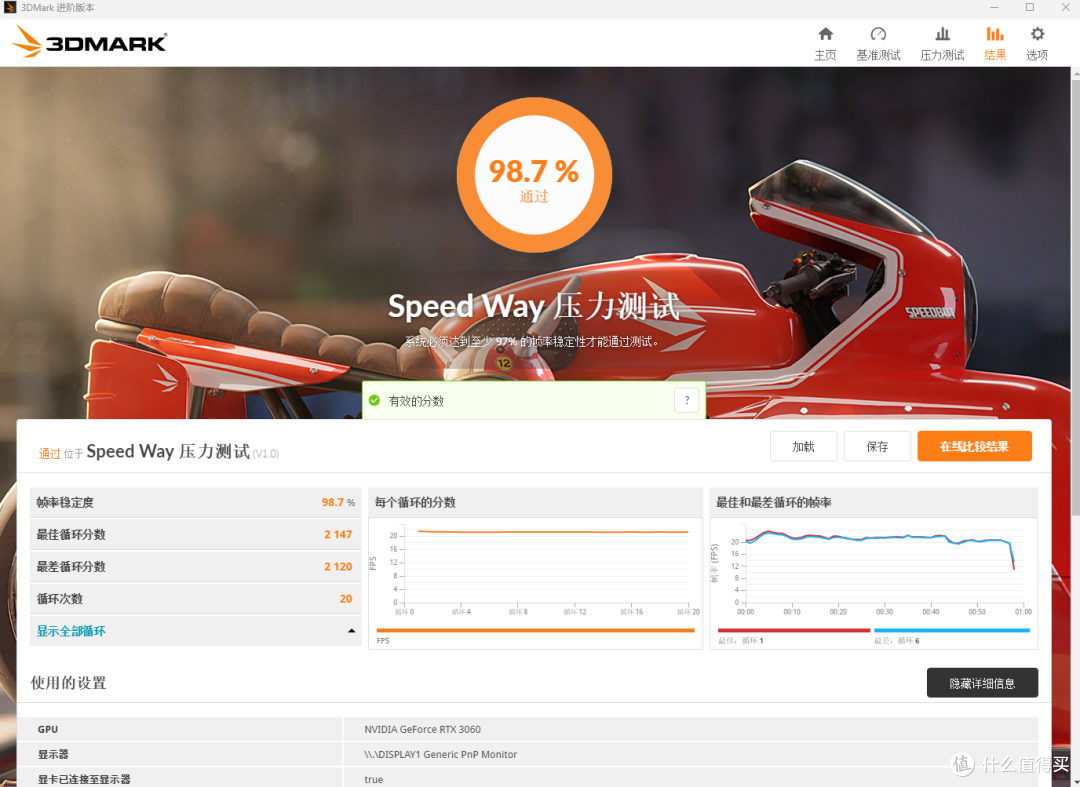Select the Results (结果) tab

coord(995,43)
